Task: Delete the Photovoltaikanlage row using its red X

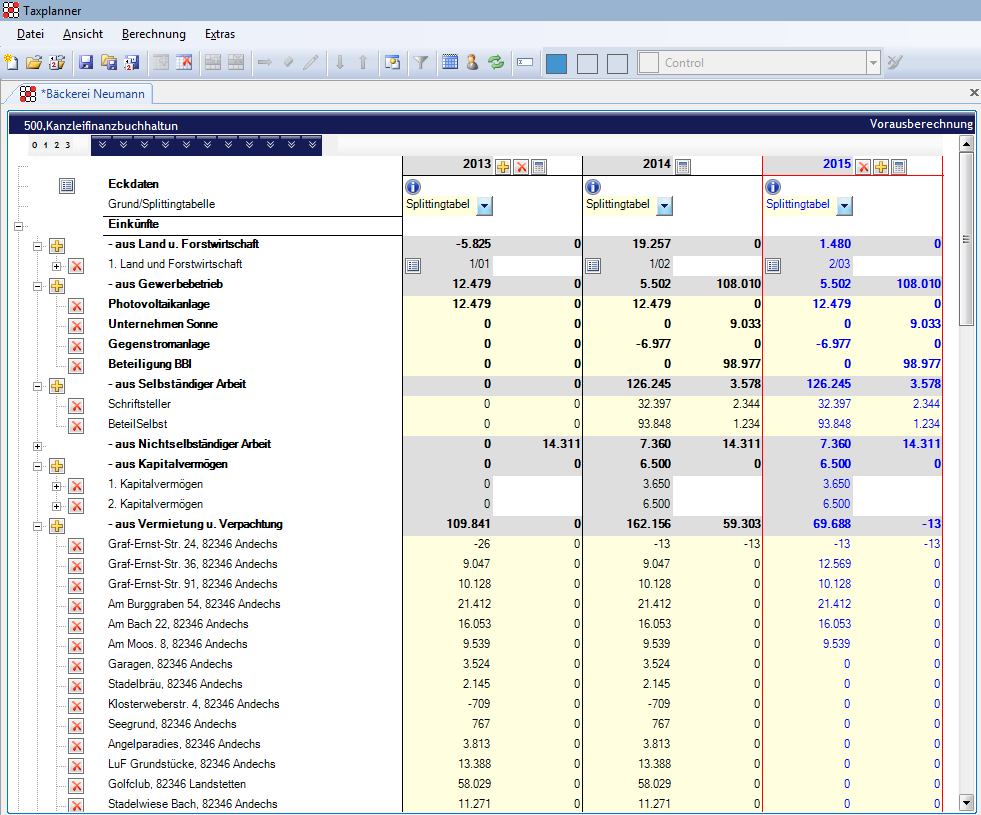Action: pos(76,304)
